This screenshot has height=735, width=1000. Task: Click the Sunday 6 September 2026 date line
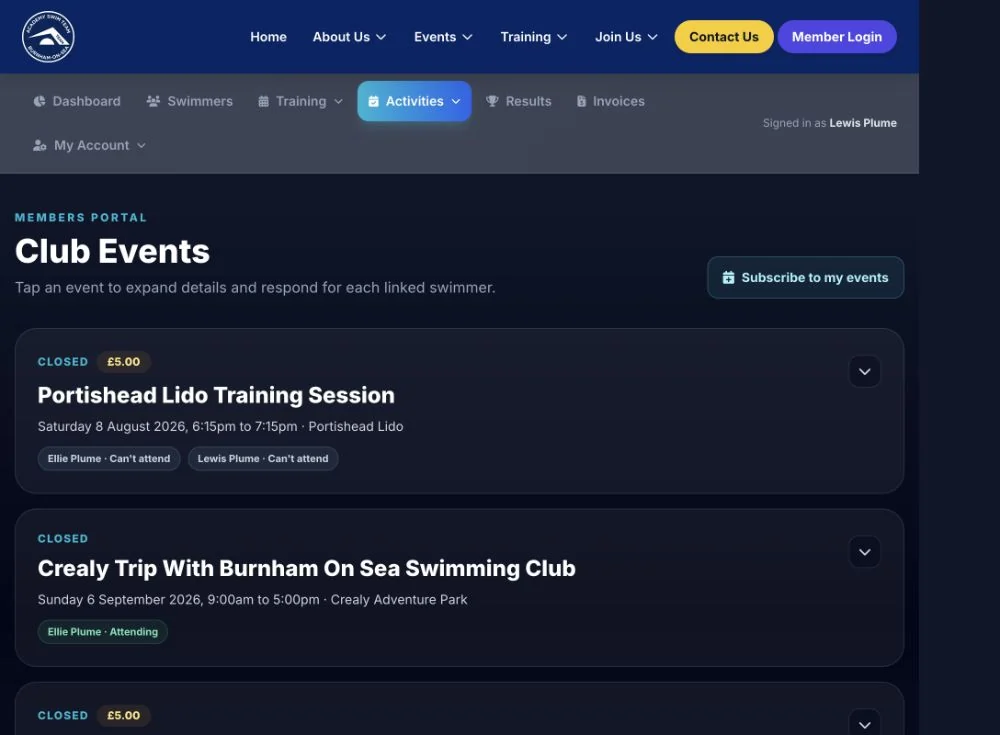pos(253,600)
